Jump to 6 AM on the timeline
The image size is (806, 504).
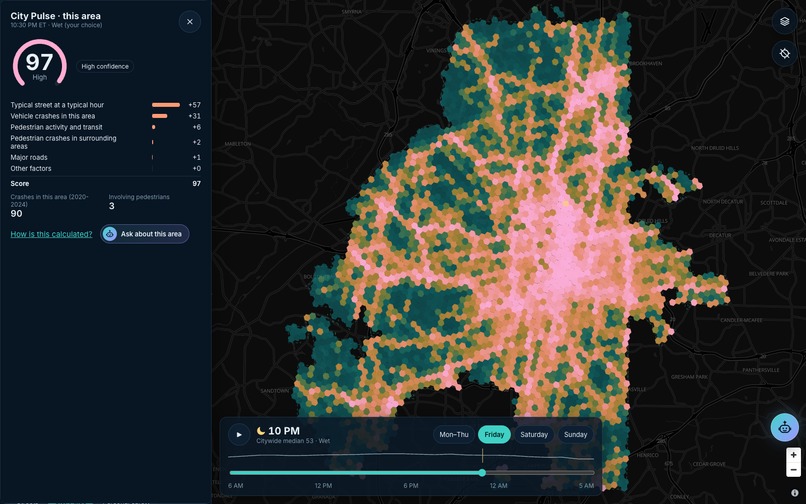[235, 485]
